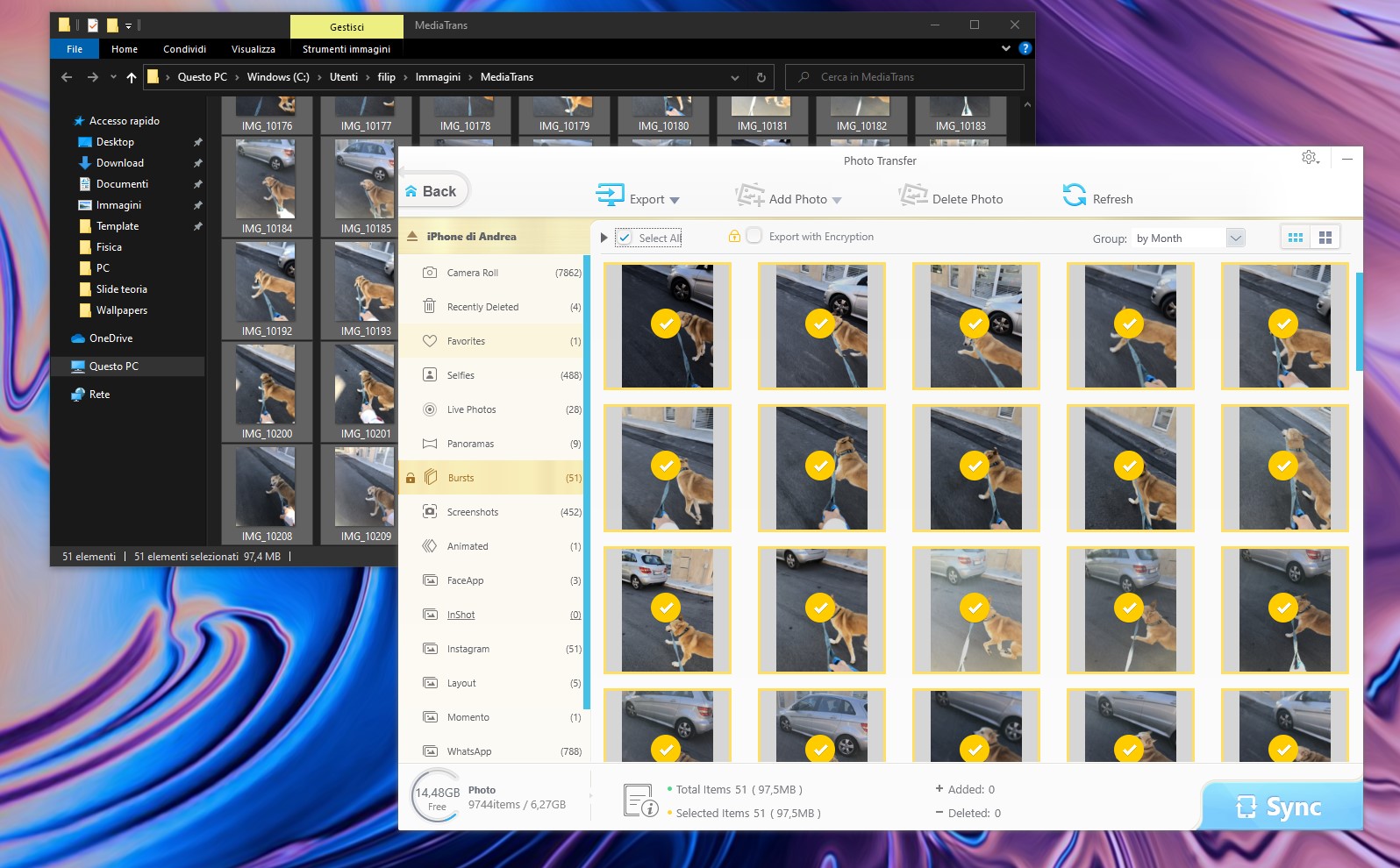The width and height of the screenshot is (1400, 868).
Task: Open the Condividi ribbon tab
Action: 184,49
